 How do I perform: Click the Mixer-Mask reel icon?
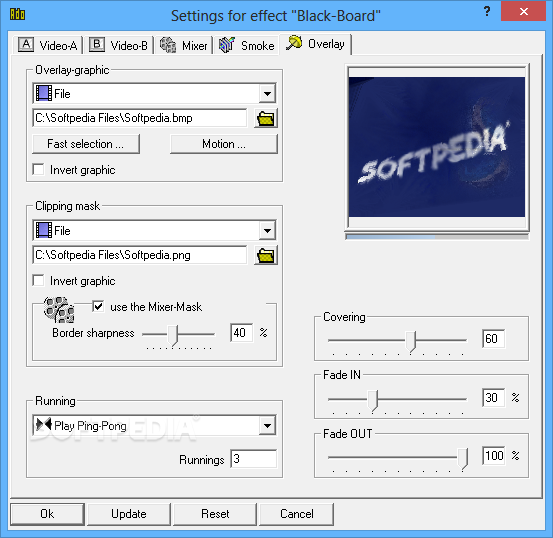point(59,310)
